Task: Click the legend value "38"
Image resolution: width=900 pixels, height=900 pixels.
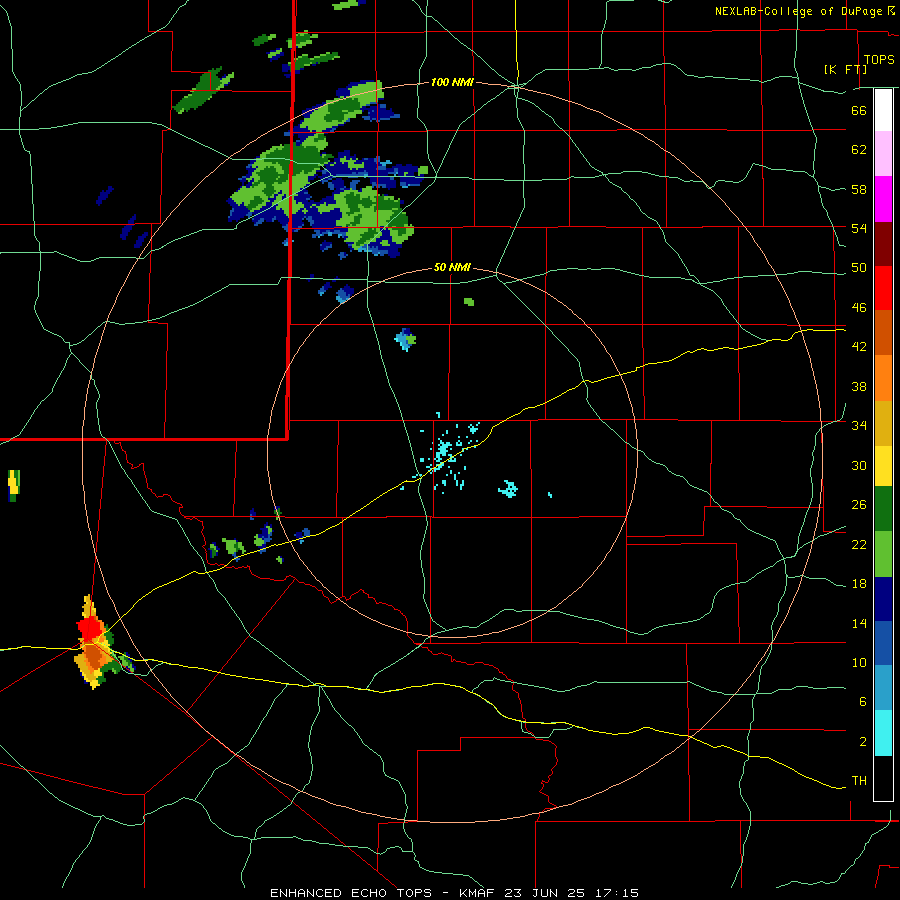Action: click(x=859, y=386)
